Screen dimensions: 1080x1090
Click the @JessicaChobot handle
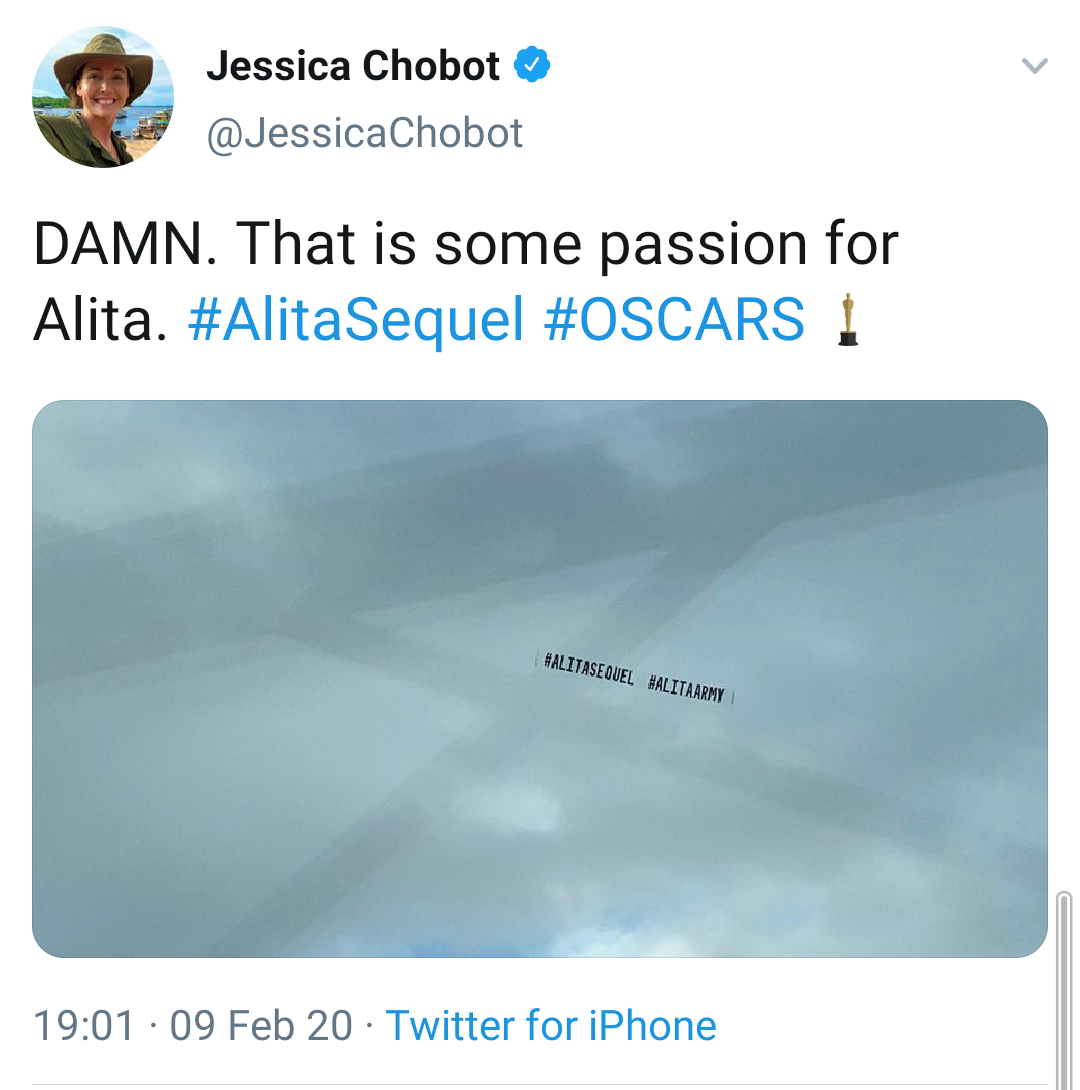click(364, 133)
